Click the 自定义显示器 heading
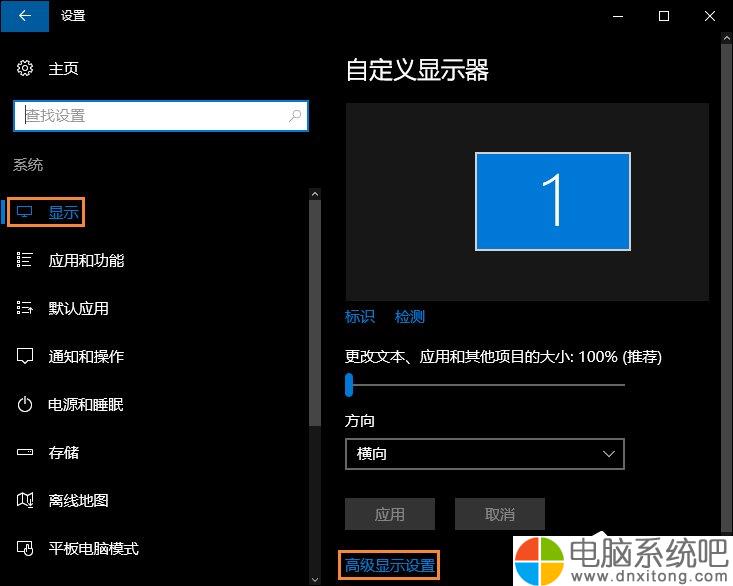 pos(417,70)
